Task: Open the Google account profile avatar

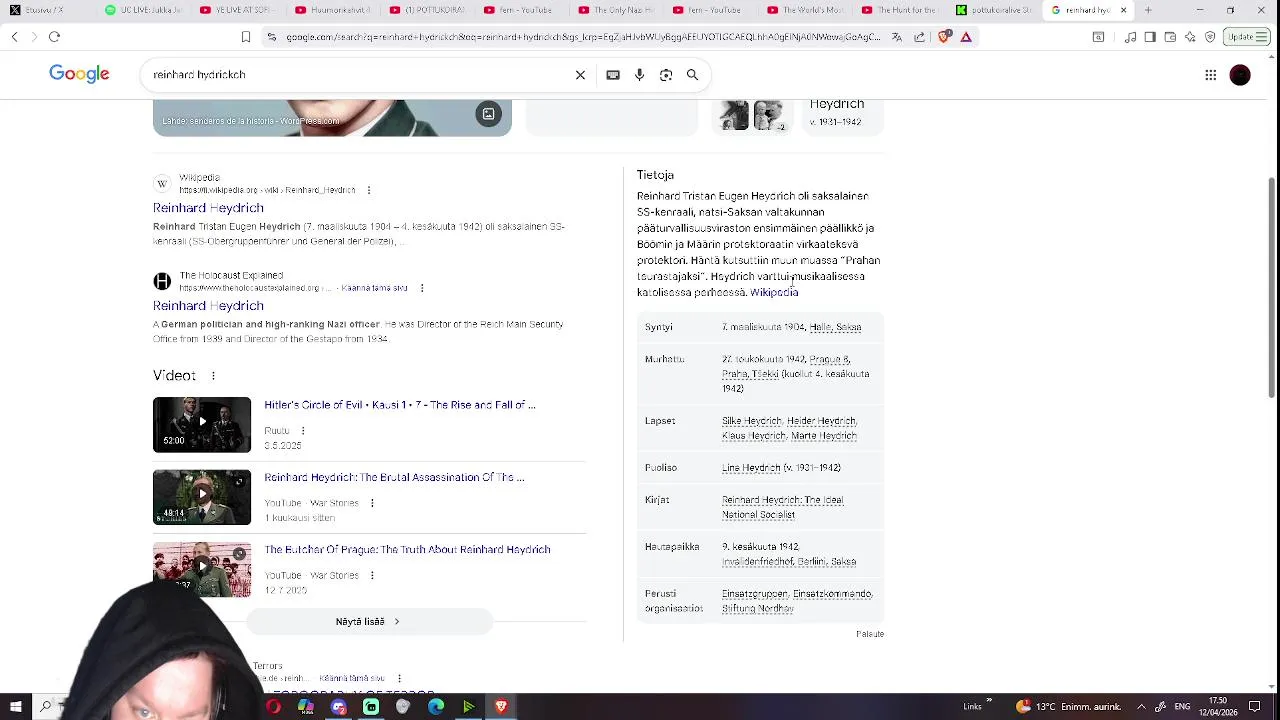Action: click(x=1240, y=75)
